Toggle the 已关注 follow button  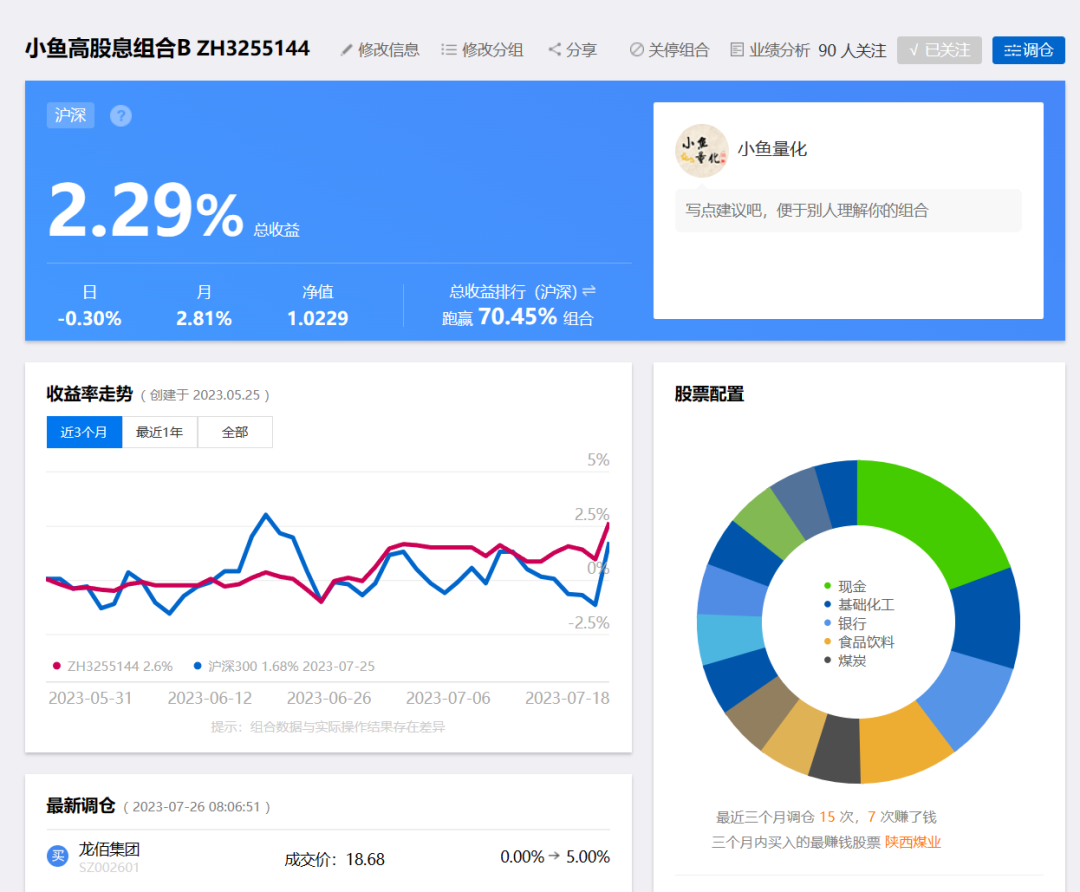[939, 50]
